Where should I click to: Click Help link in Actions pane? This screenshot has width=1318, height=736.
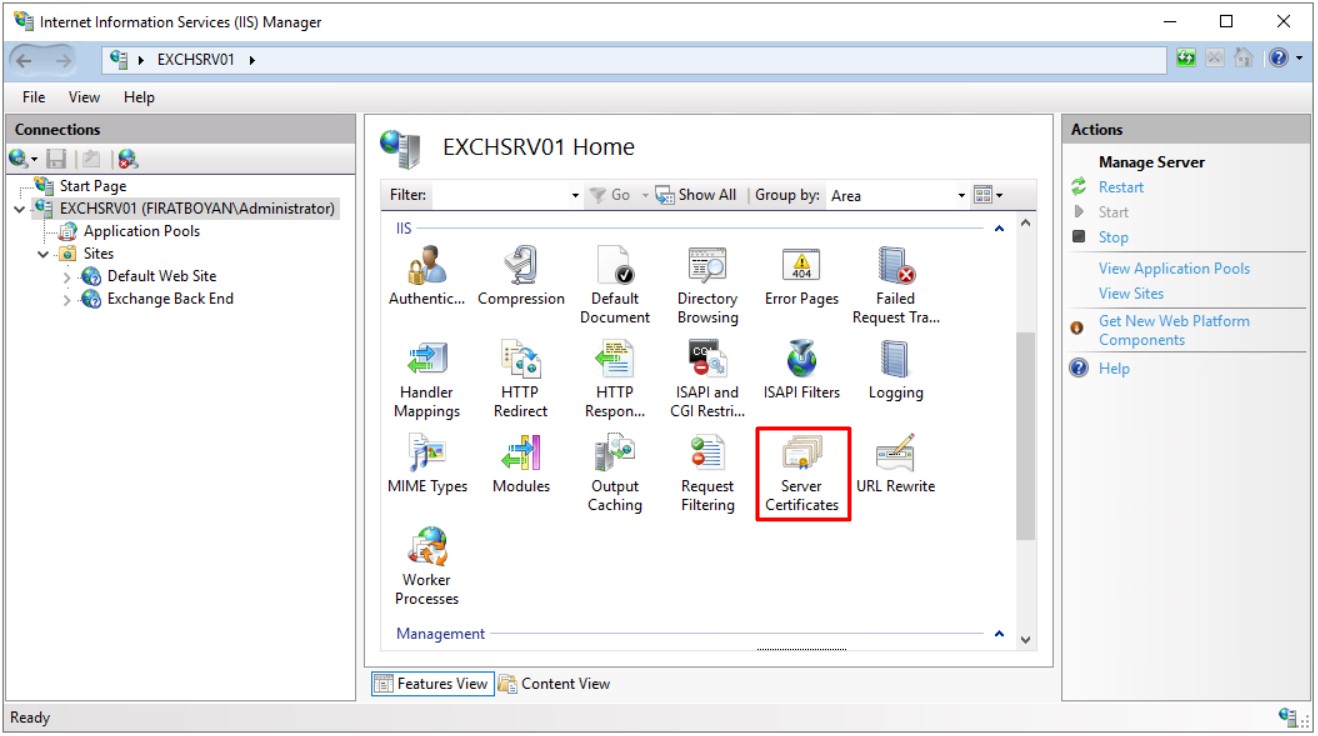(x=1114, y=368)
